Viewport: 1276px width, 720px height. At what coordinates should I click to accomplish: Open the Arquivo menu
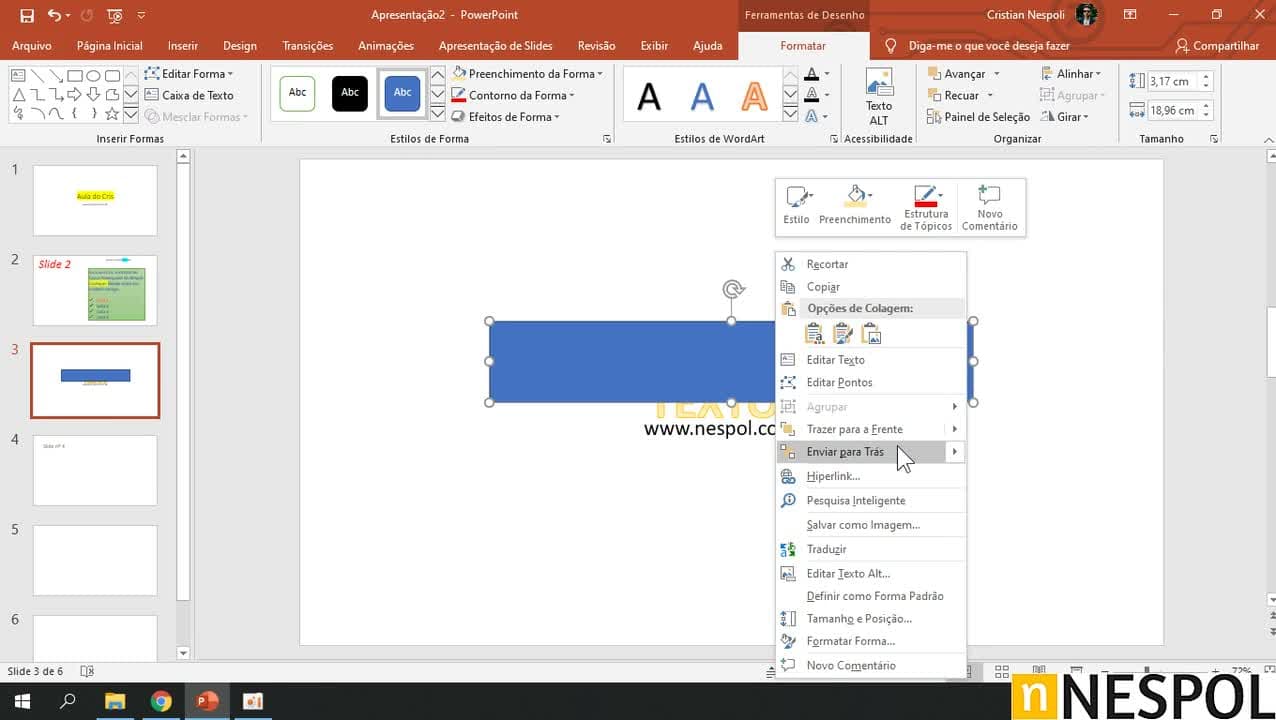[32, 46]
